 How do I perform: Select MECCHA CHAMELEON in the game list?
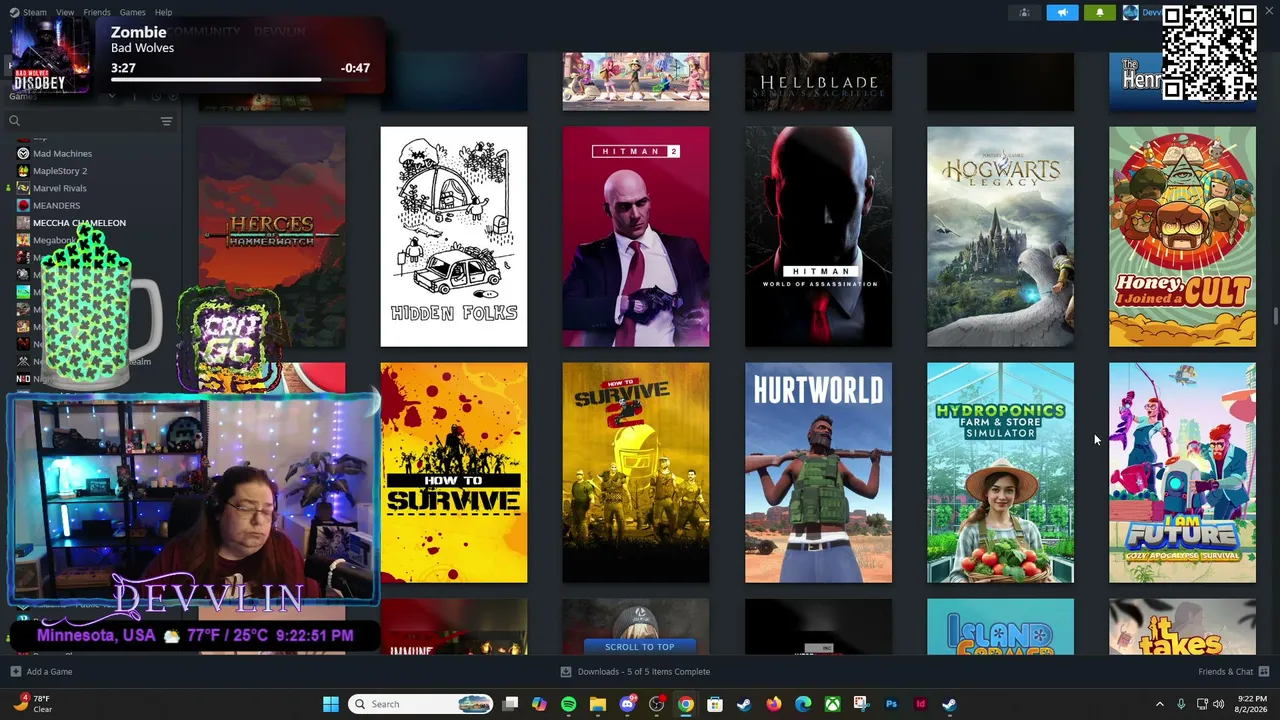[x=79, y=223]
